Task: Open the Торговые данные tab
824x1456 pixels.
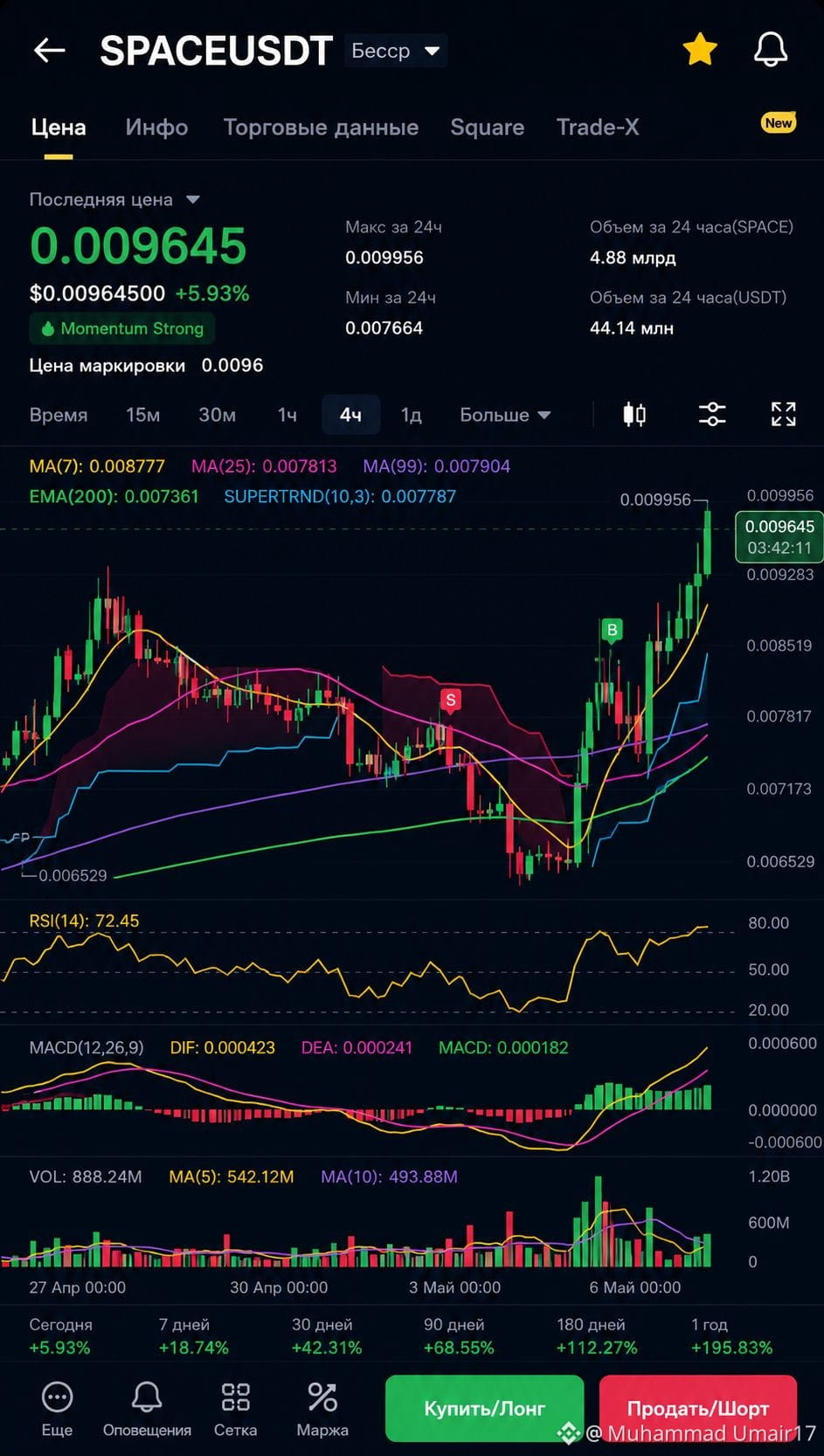Action: [x=321, y=128]
